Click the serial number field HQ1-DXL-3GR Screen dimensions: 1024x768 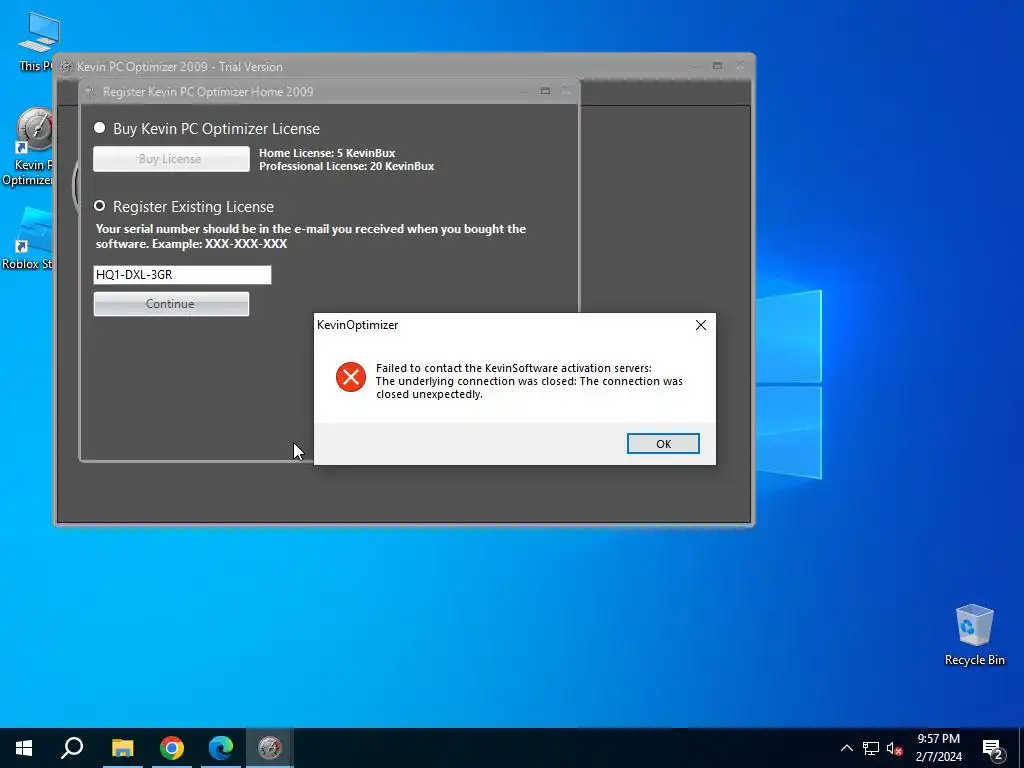[182, 275]
